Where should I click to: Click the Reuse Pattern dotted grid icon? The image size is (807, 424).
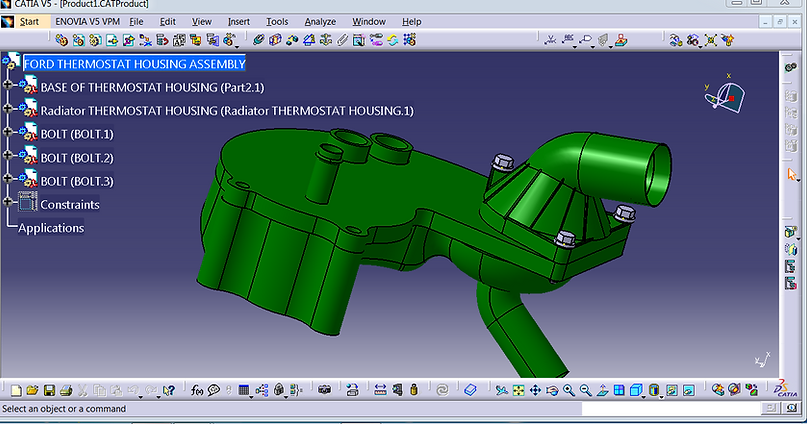coord(409,40)
